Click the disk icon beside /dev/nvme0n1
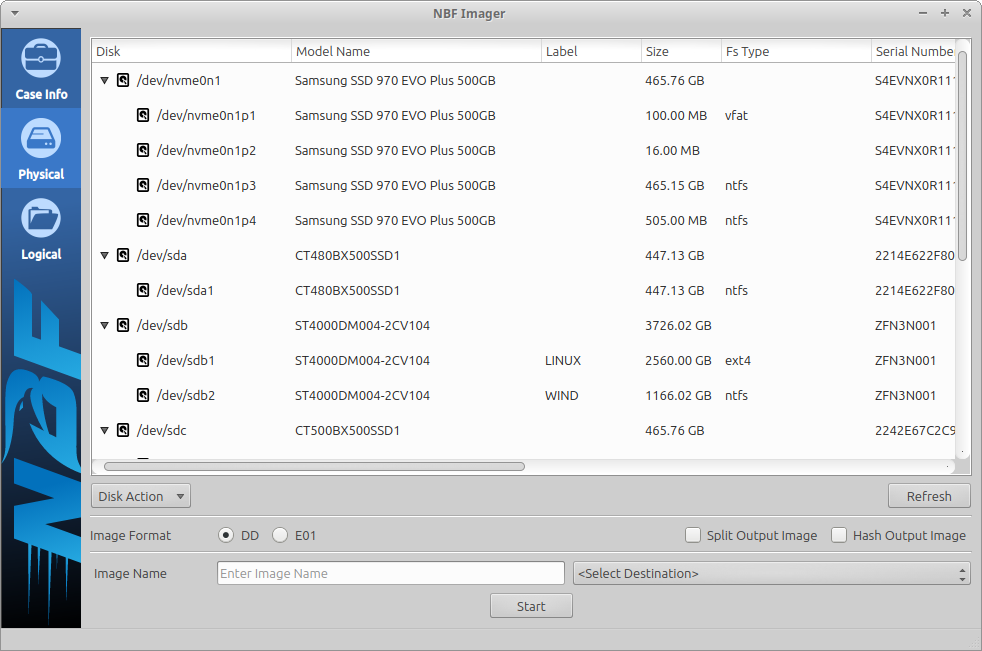The width and height of the screenshot is (982, 651). tap(123, 81)
